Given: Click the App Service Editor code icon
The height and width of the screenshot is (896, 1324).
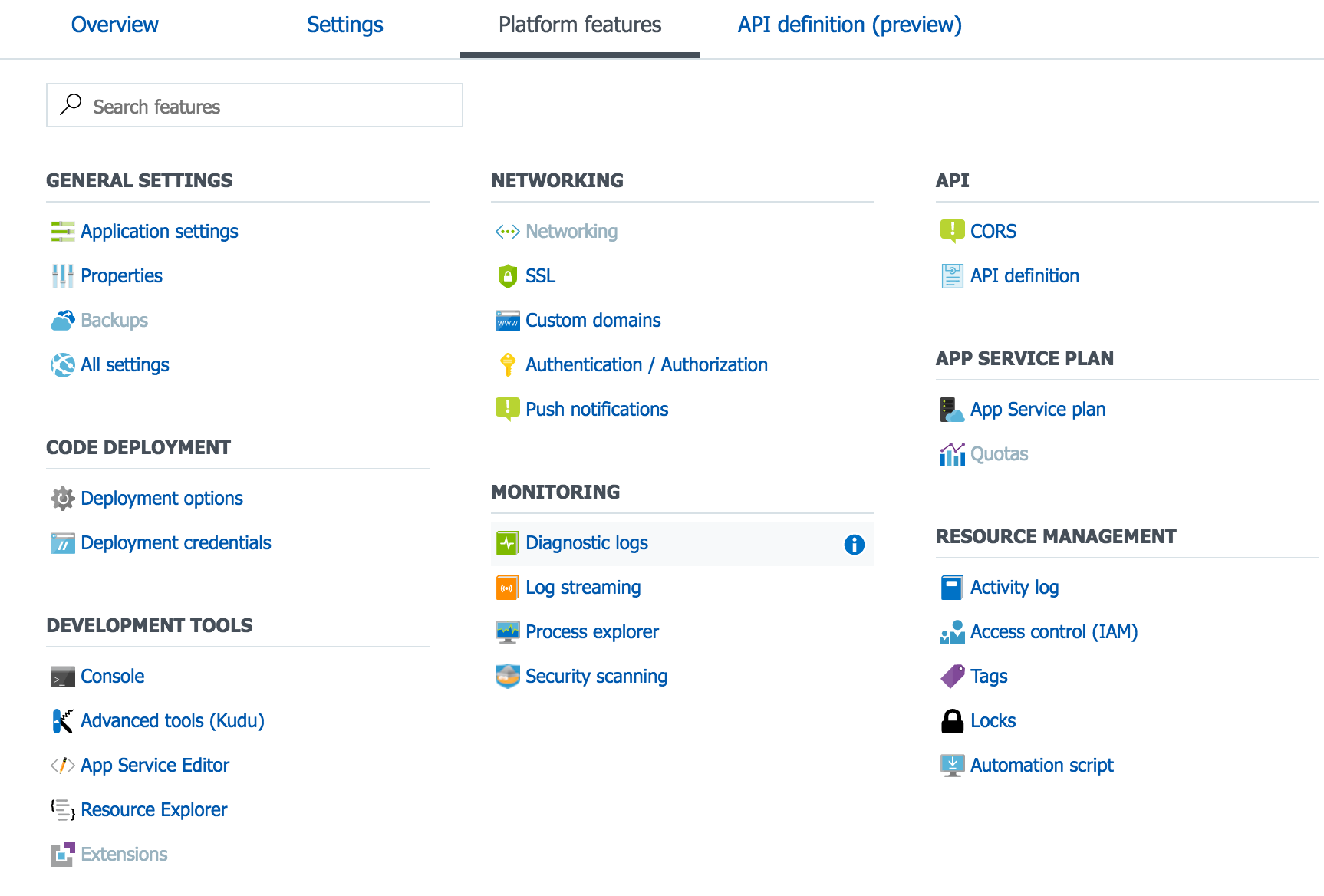Looking at the screenshot, I should coord(62,766).
